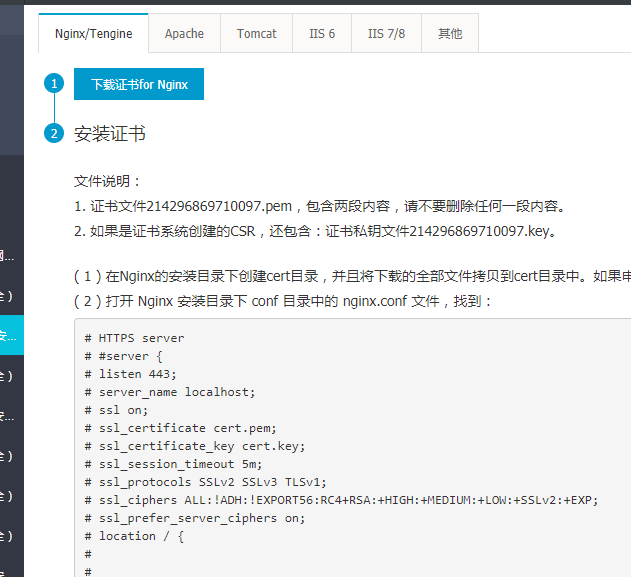The height and width of the screenshot is (577, 633).
Task: Click the '# #server {' code line
Action: tap(123, 356)
